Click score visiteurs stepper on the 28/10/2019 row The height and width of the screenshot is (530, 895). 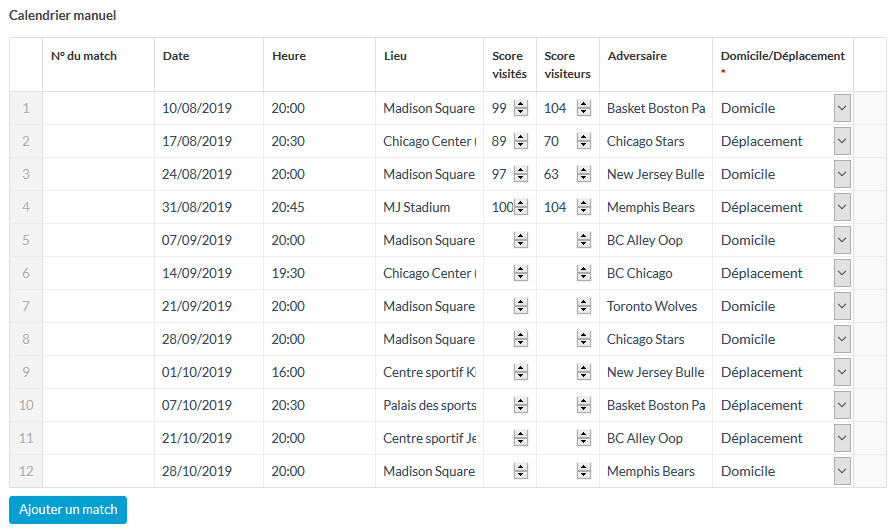pos(583,471)
